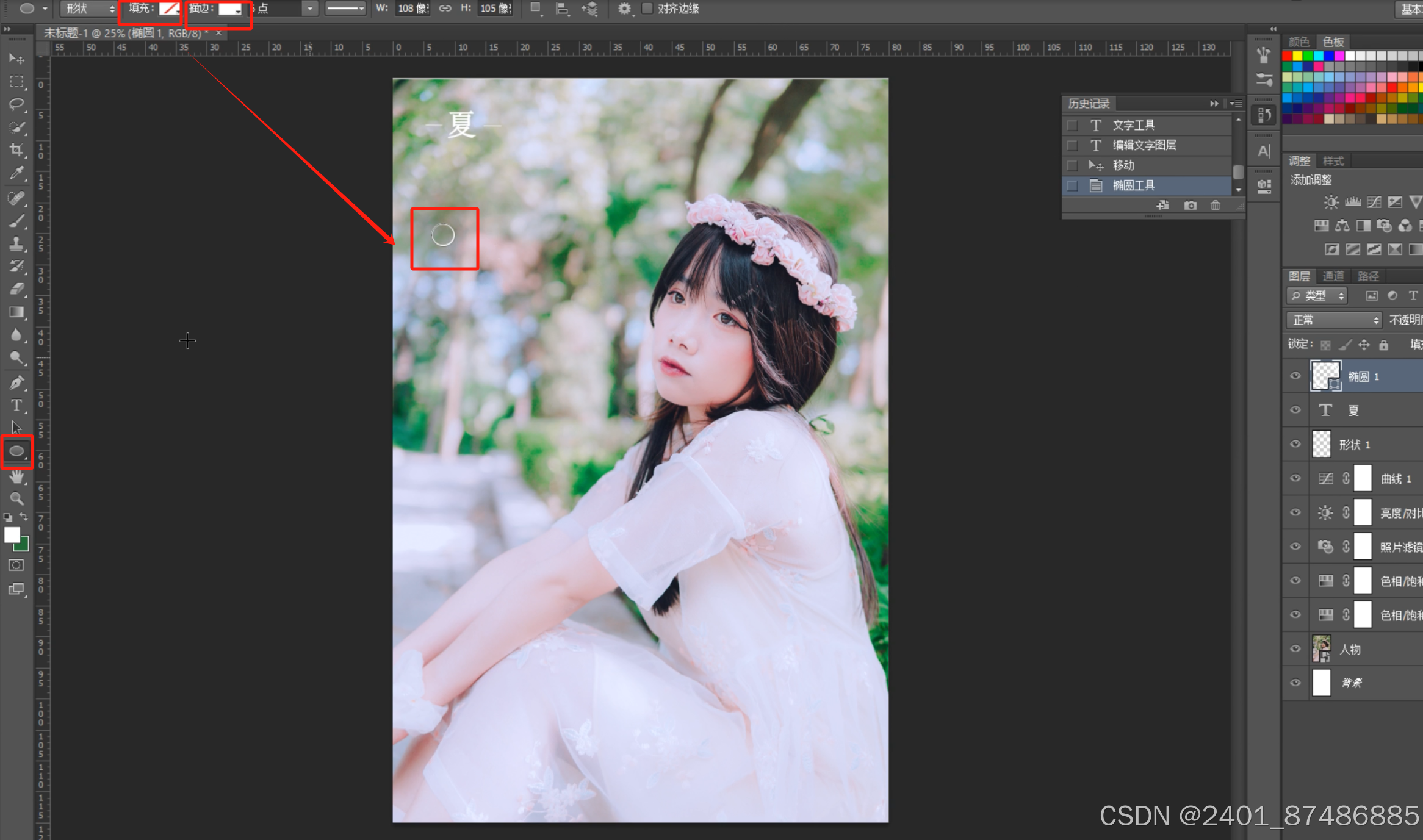Select the 移动 history state
The width and height of the screenshot is (1423, 840).
(x=1123, y=165)
